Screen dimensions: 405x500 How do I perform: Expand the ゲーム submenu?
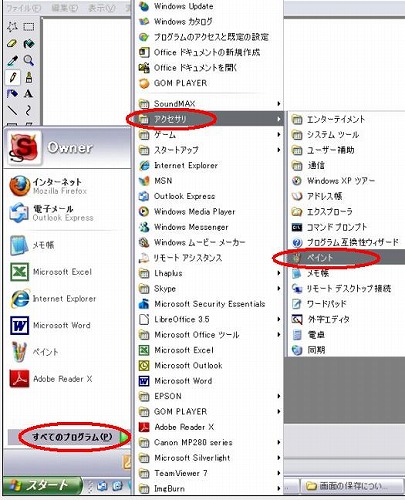(210, 135)
